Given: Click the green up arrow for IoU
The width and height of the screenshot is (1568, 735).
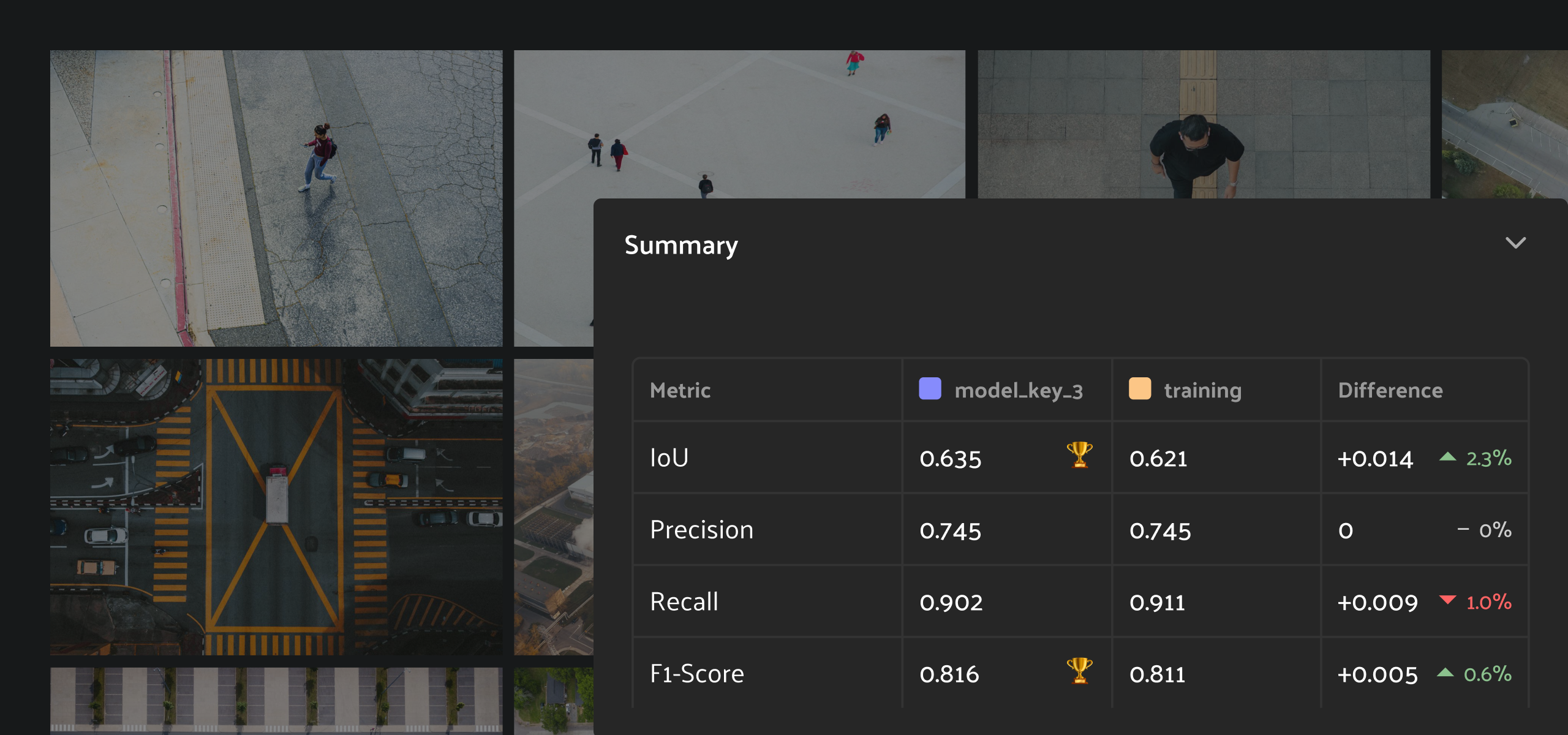Looking at the screenshot, I should pyautogui.click(x=1447, y=456).
